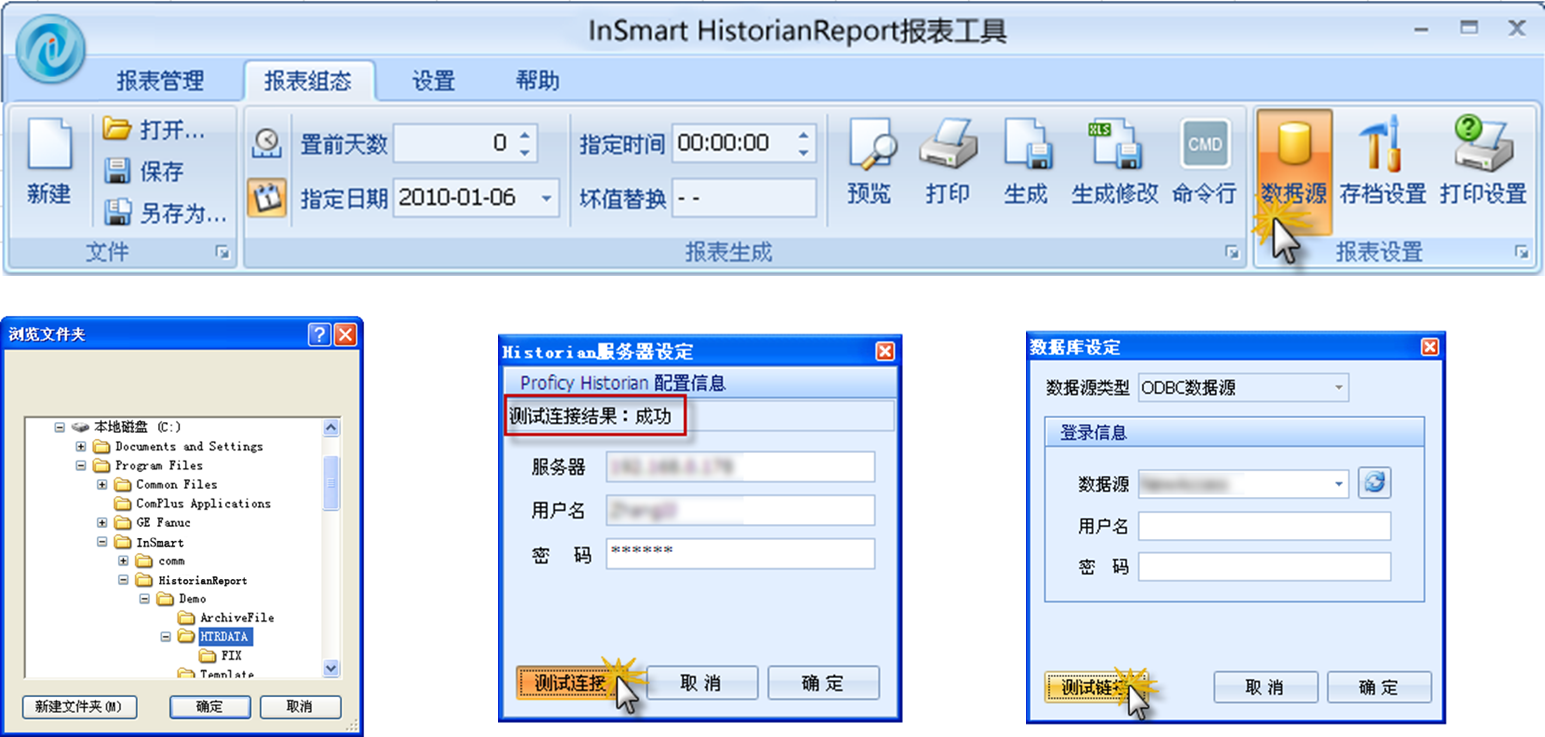This screenshot has height=737, width=1545.
Task: Increase 置前天数 with the up arrow
Action: pos(526,135)
